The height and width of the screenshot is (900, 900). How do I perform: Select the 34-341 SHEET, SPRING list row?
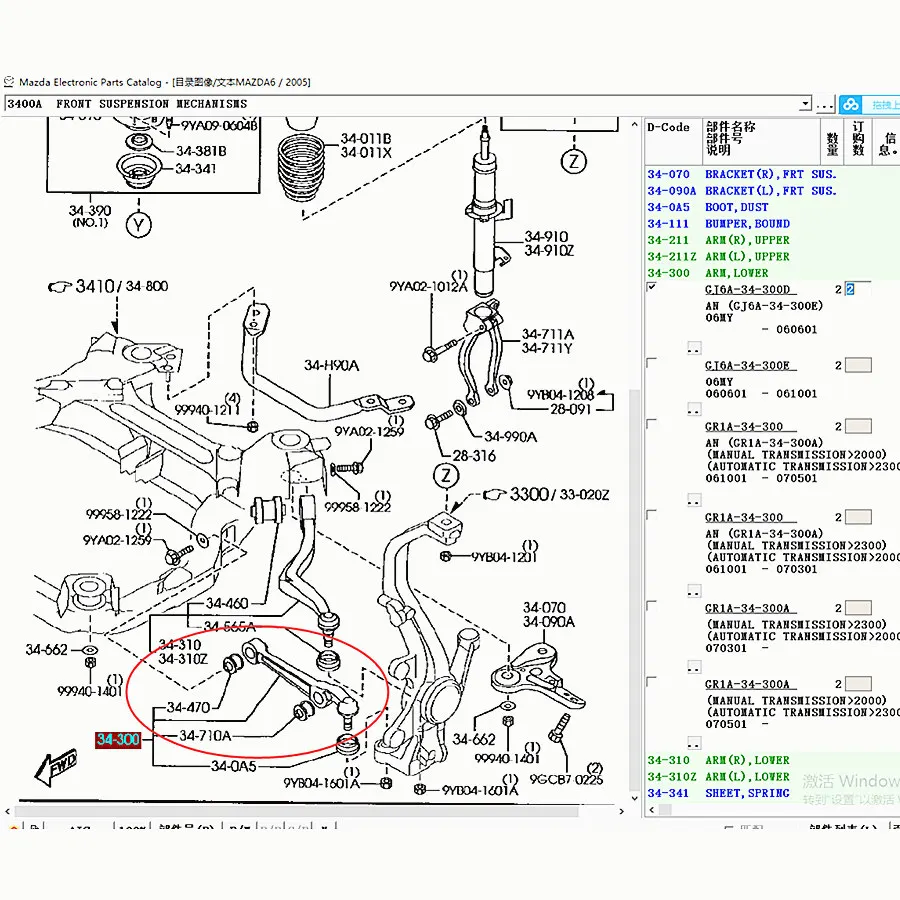click(772, 793)
